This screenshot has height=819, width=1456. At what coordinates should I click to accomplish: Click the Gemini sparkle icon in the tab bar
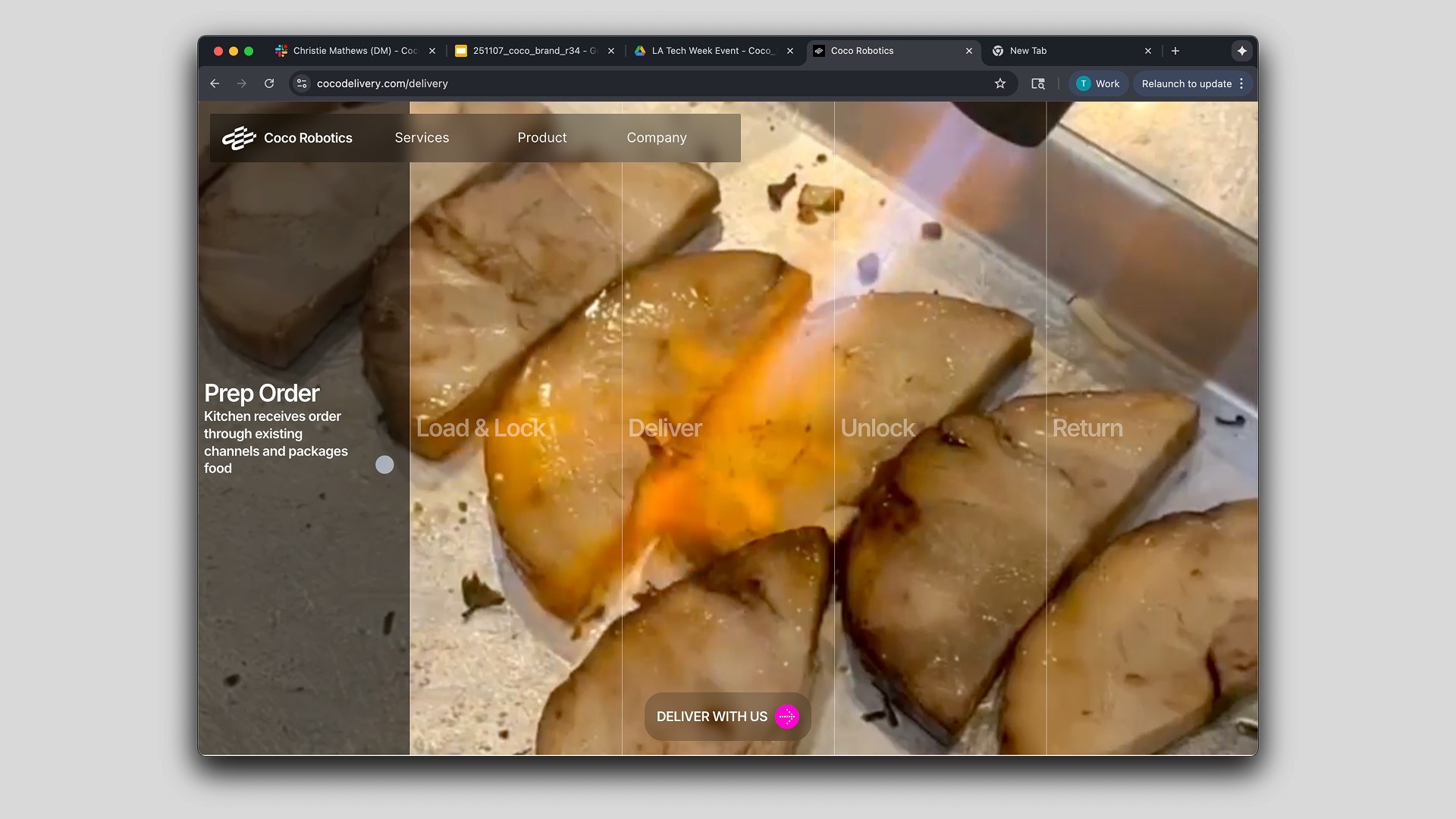(1241, 51)
